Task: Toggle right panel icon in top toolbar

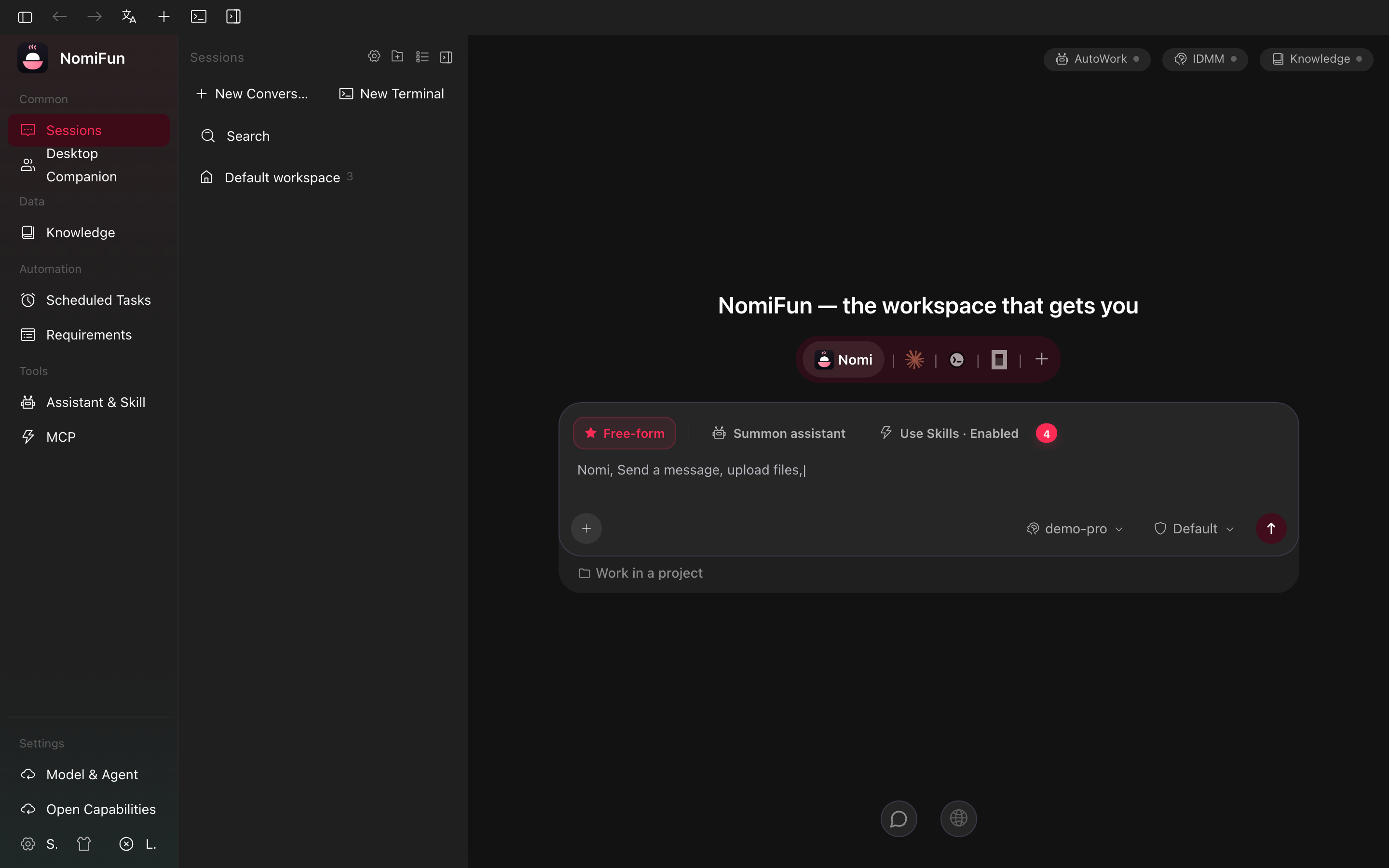Action: coord(233,17)
